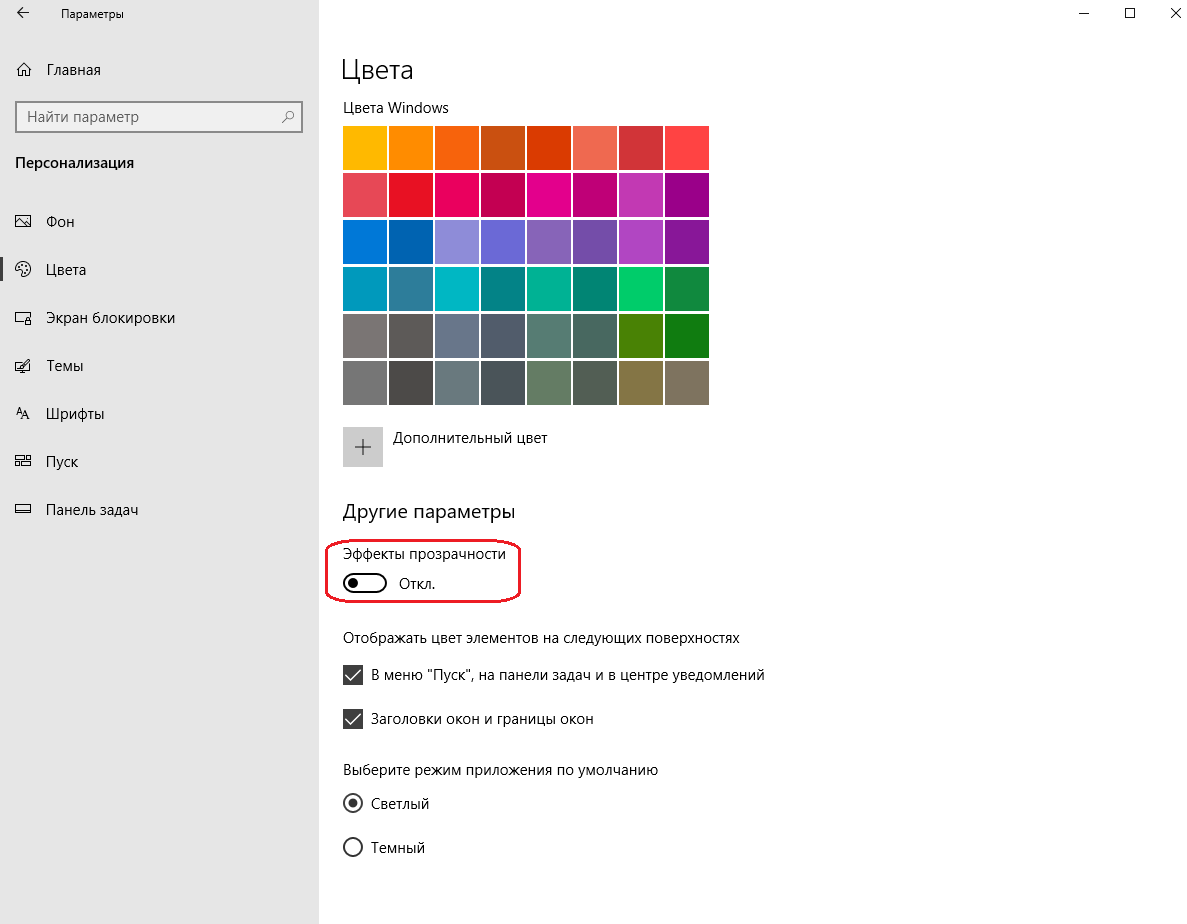Uncheck Заголовки окон и границы окон

coord(353,719)
